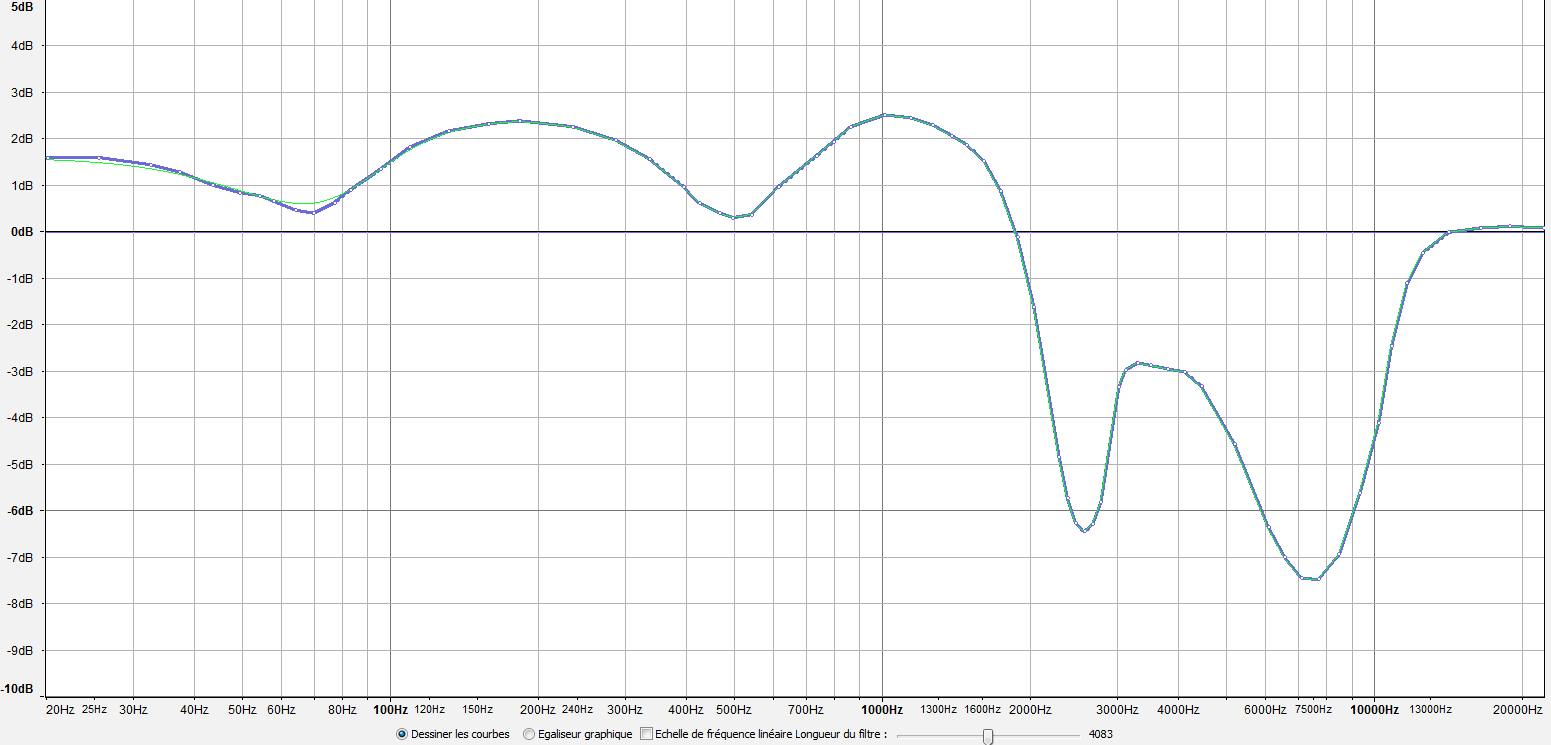The width and height of the screenshot is (1551, 745).
Task: Click the '0dB' label on the gain axis
Action: coord(22,232)
